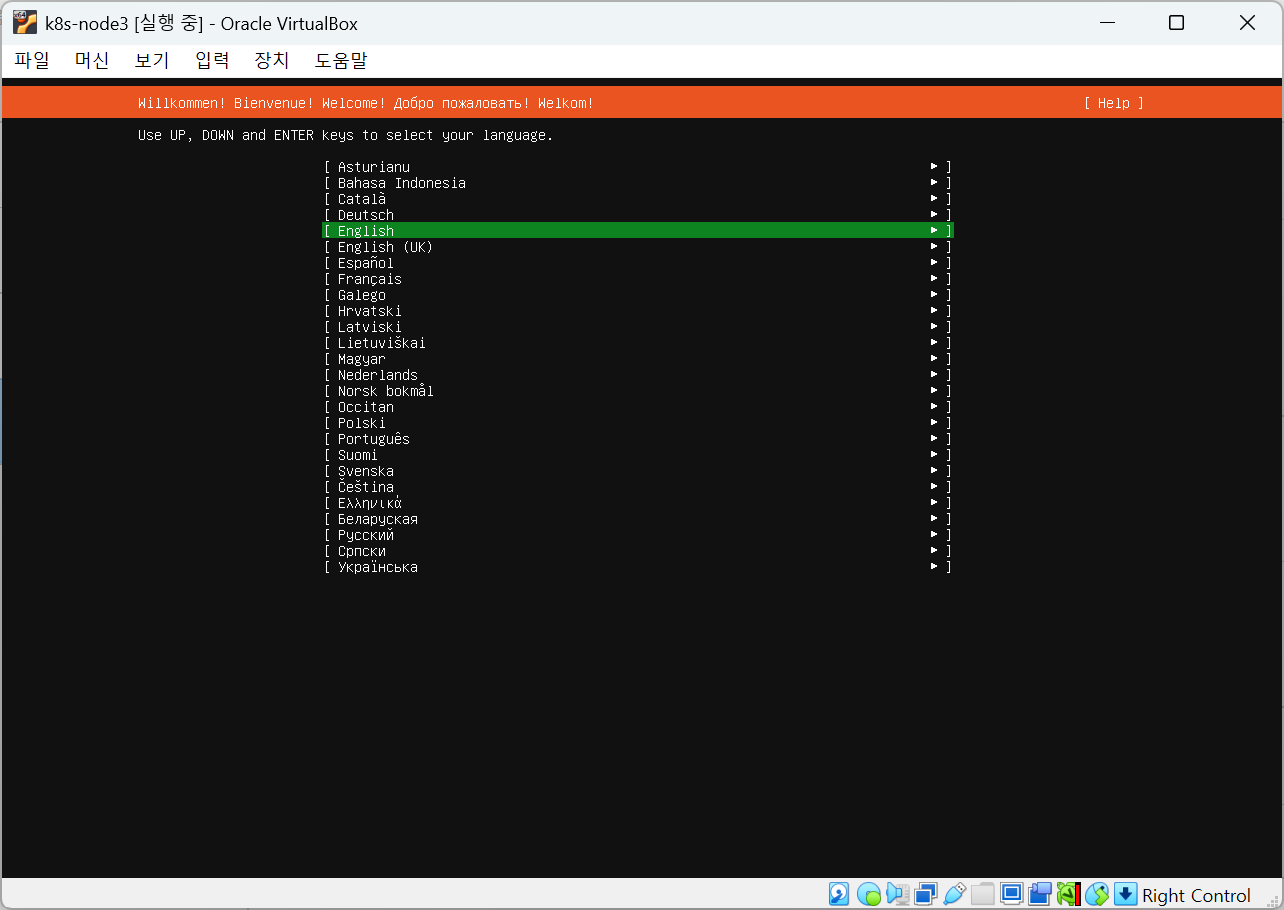Select the highlighted English entry
Screen dimensions: 1284x910
[x=638, y=231]
